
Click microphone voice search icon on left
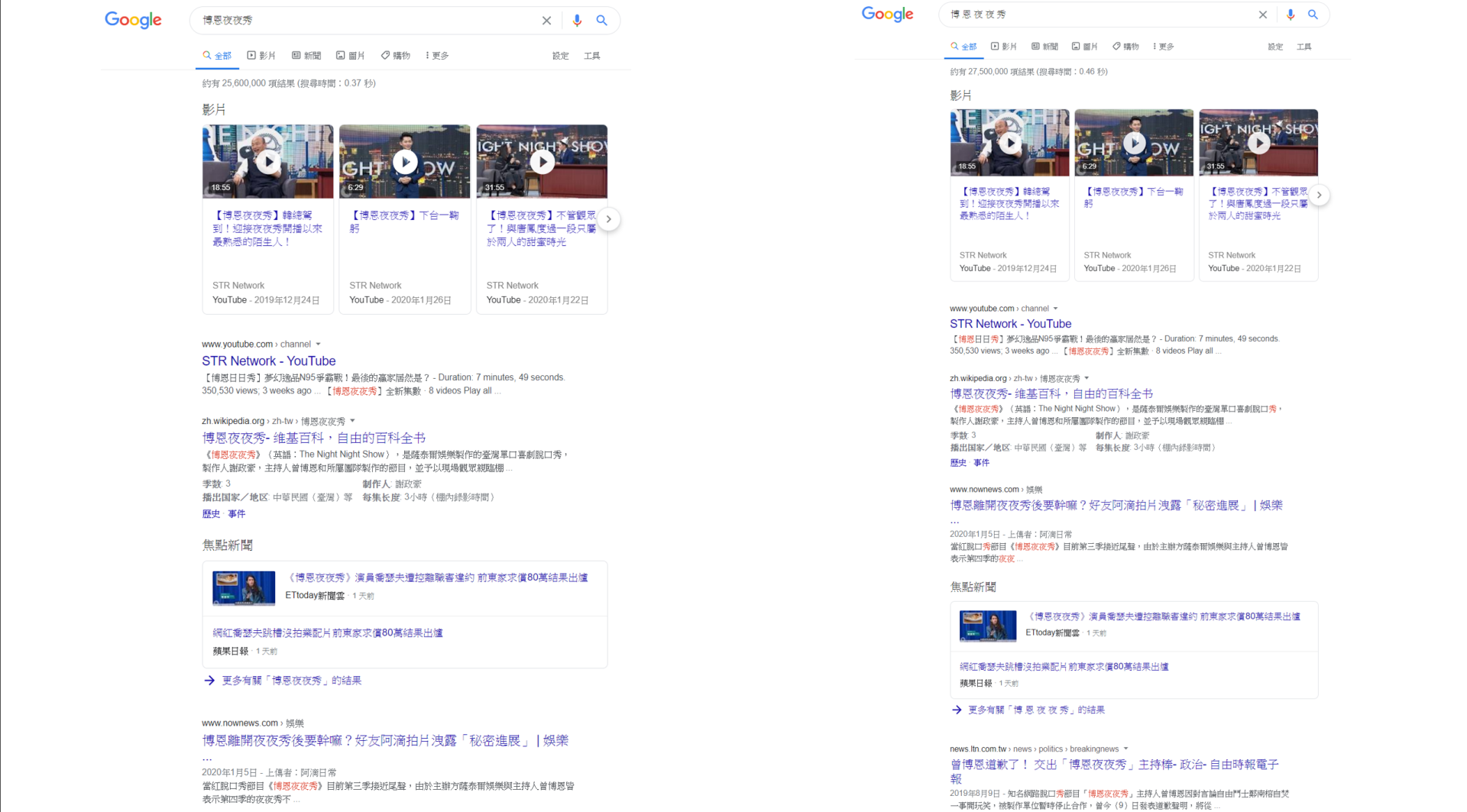tap(577, 21)
